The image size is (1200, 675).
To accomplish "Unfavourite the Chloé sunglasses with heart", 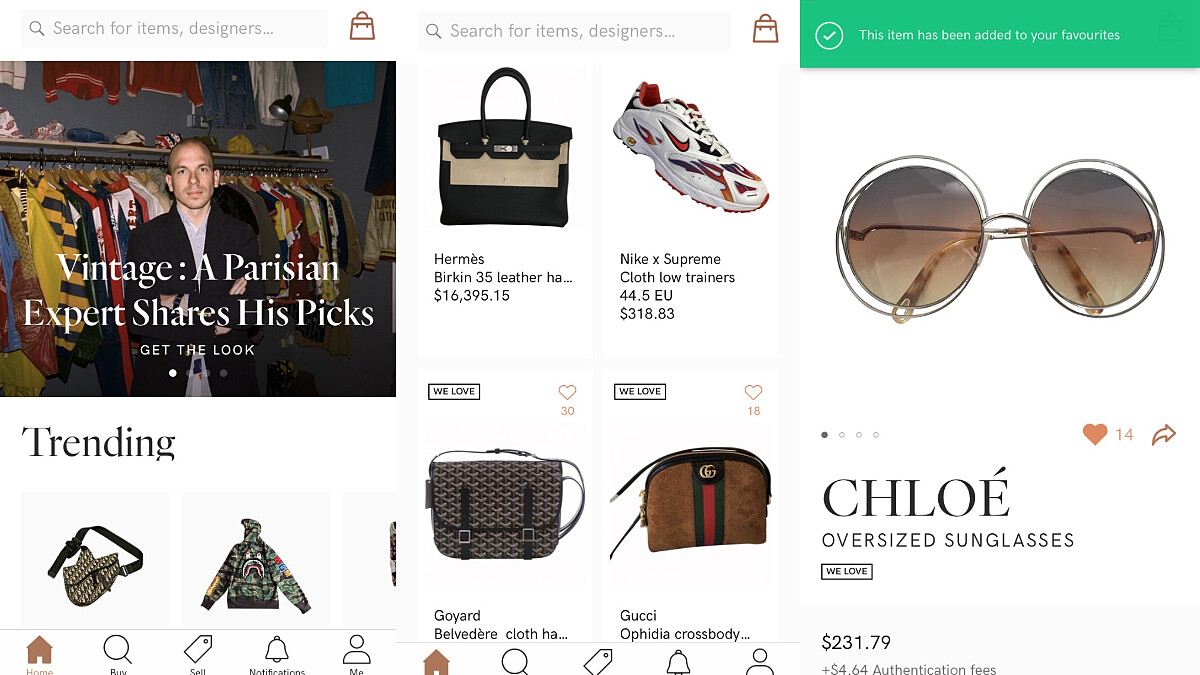I will [1095, 434].
